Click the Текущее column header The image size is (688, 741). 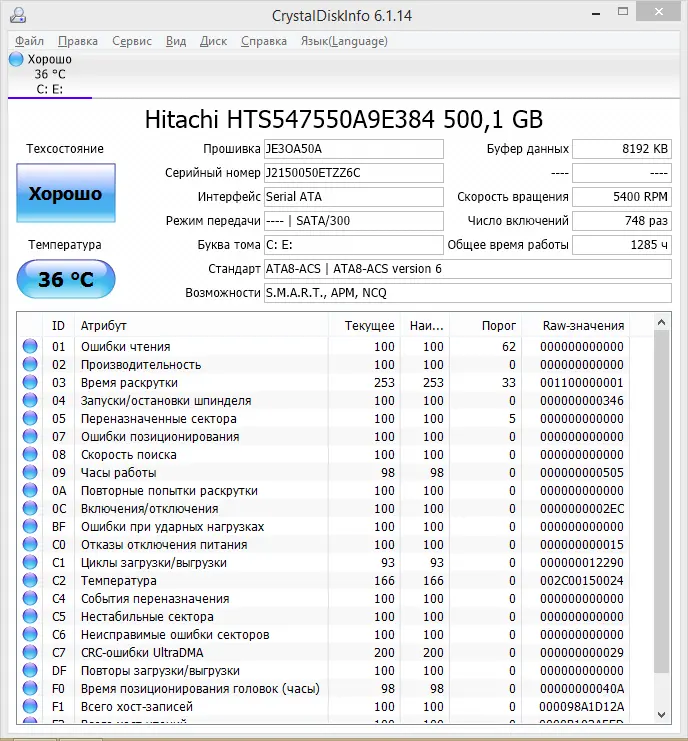[364, 326]
